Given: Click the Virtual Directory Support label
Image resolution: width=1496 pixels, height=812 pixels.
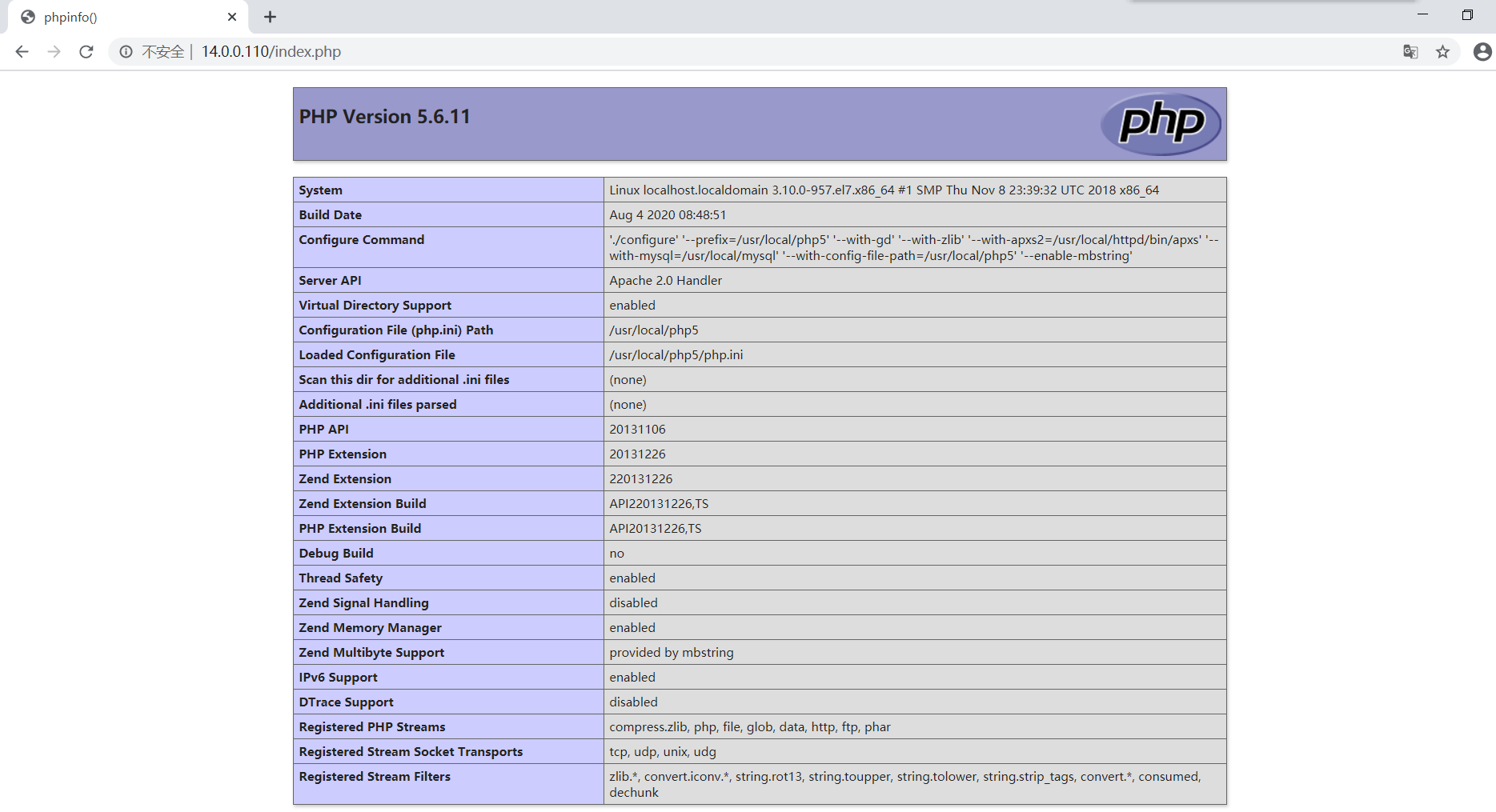Looking at the screenshot, I should pyautogui.click(x=375, y=306).
